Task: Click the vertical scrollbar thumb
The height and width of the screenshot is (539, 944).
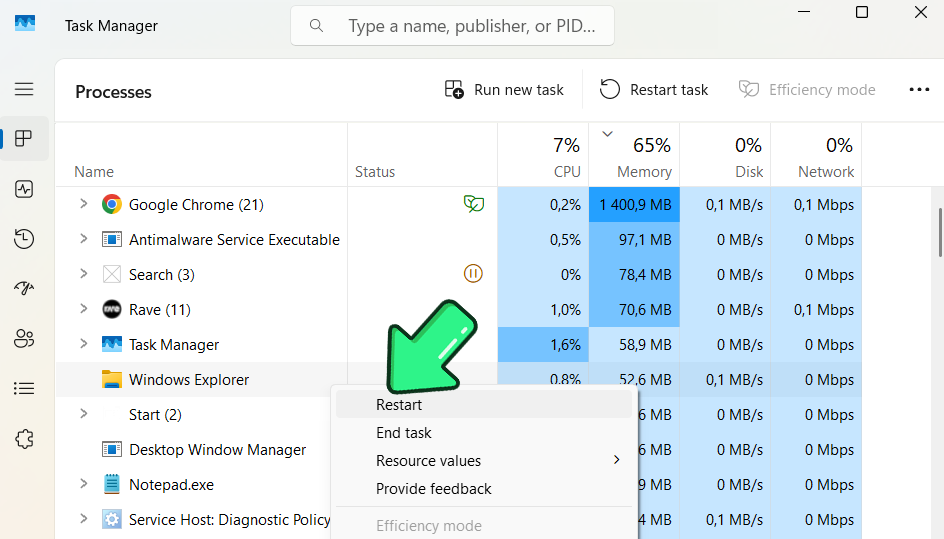Action: tap(940, 232)
